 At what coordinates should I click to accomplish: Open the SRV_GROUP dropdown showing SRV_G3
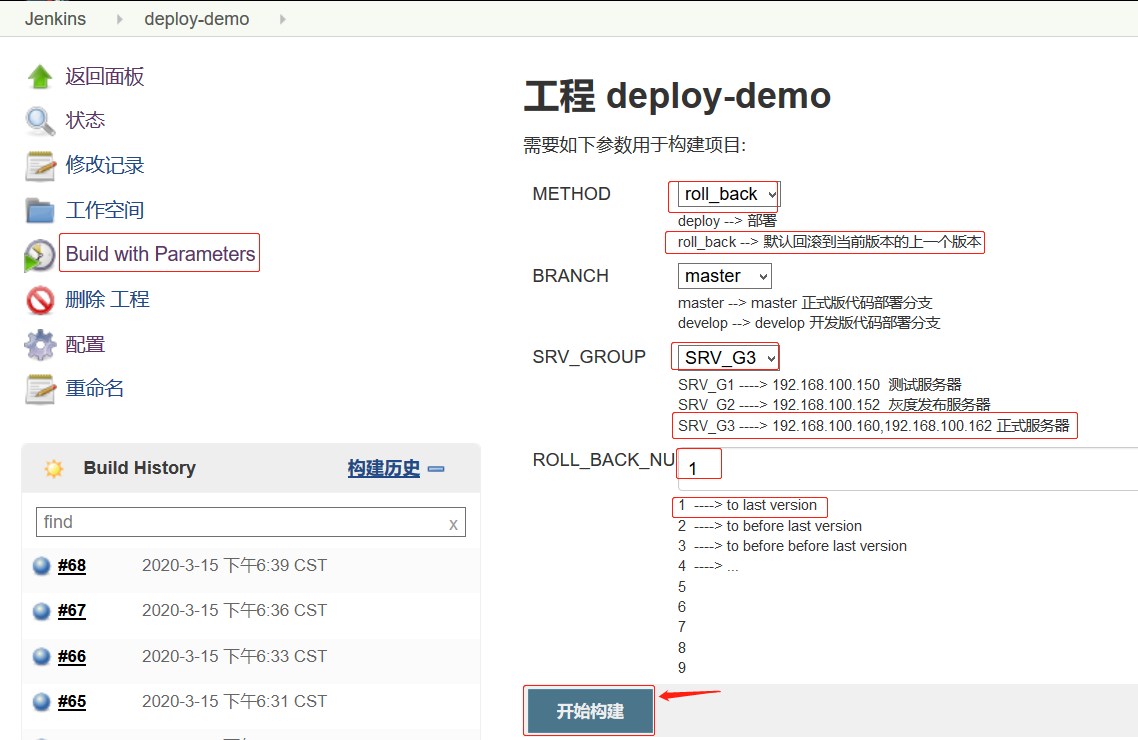tap(728, 358)
